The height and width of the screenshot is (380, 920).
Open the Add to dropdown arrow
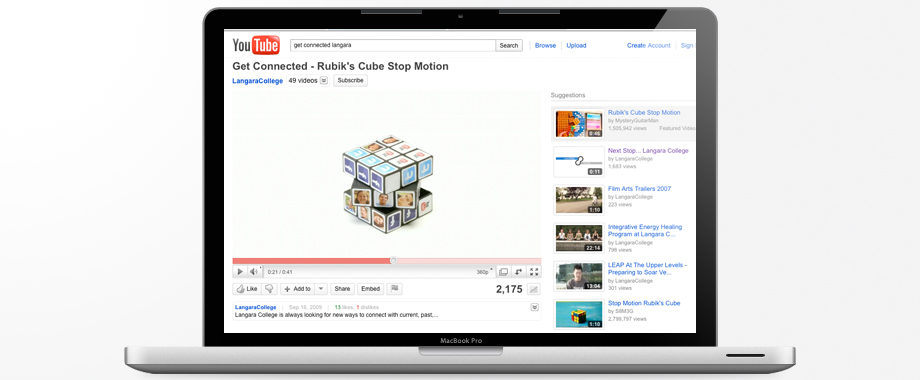pos(321,289)
